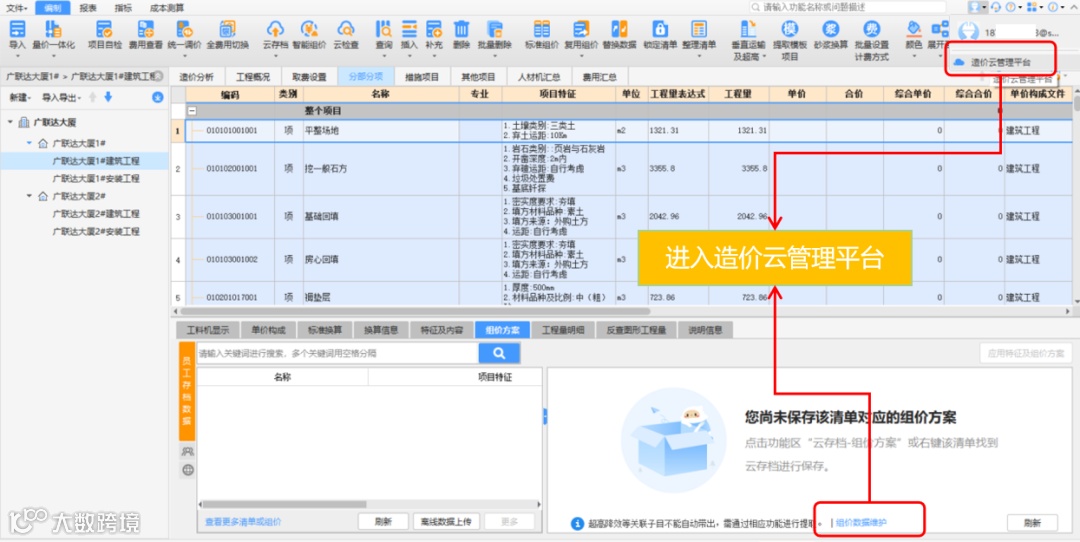Click the 挖一般石方 name cell
The width and height of the screenshot is (1080, 542).
(x=381, y=169)
